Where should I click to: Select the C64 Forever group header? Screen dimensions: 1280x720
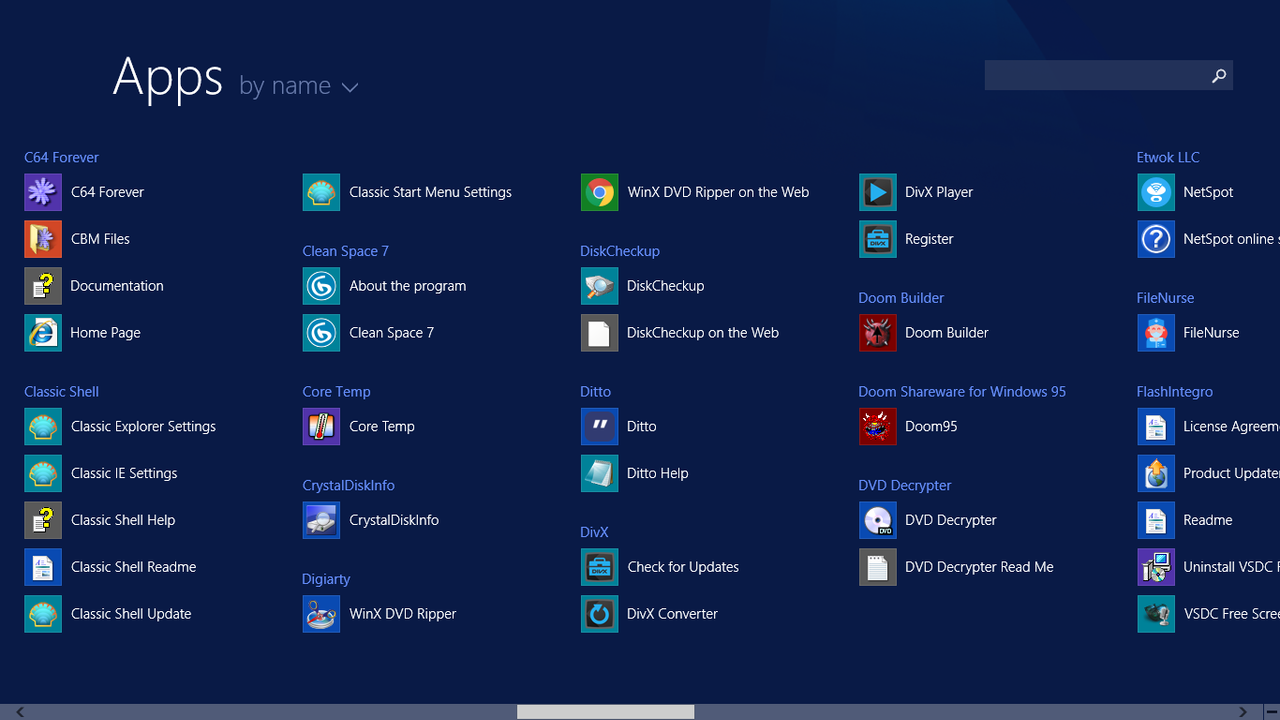tap(61, 157)
